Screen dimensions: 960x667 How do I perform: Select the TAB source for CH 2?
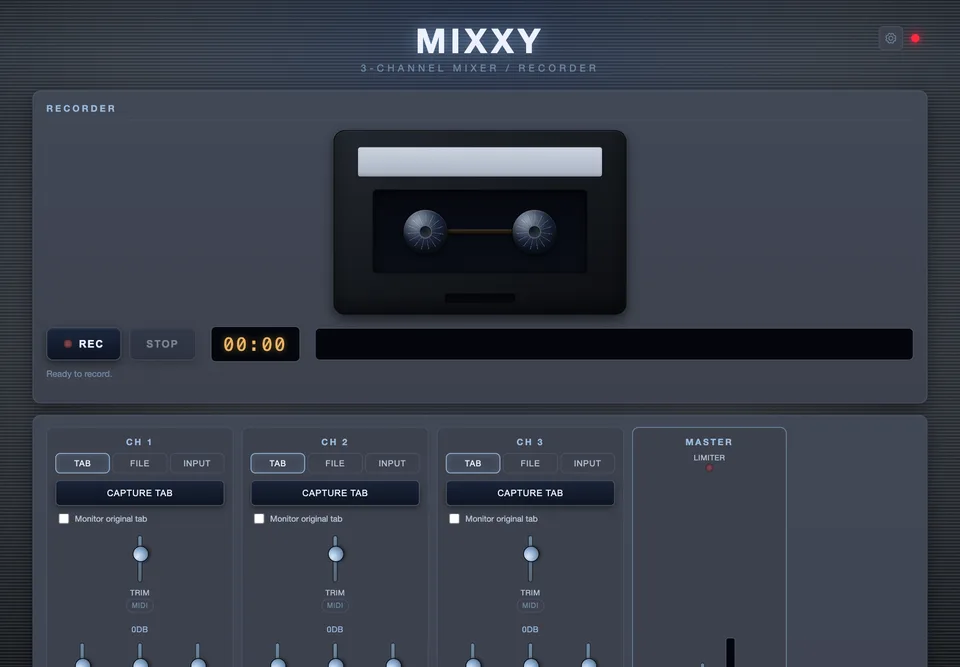pyautogui.click(x=278, y=463)
